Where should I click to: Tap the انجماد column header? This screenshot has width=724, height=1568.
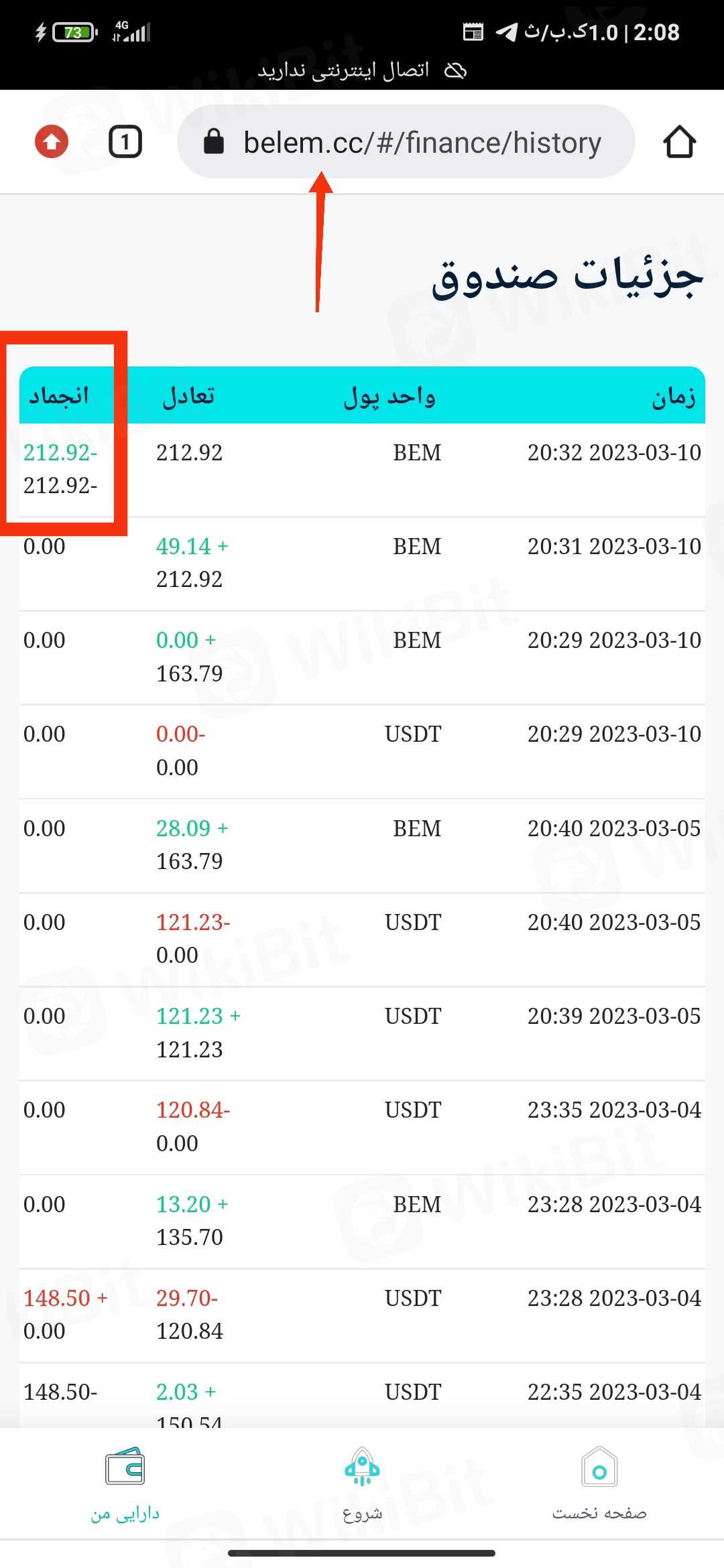[x=59, y=396]
